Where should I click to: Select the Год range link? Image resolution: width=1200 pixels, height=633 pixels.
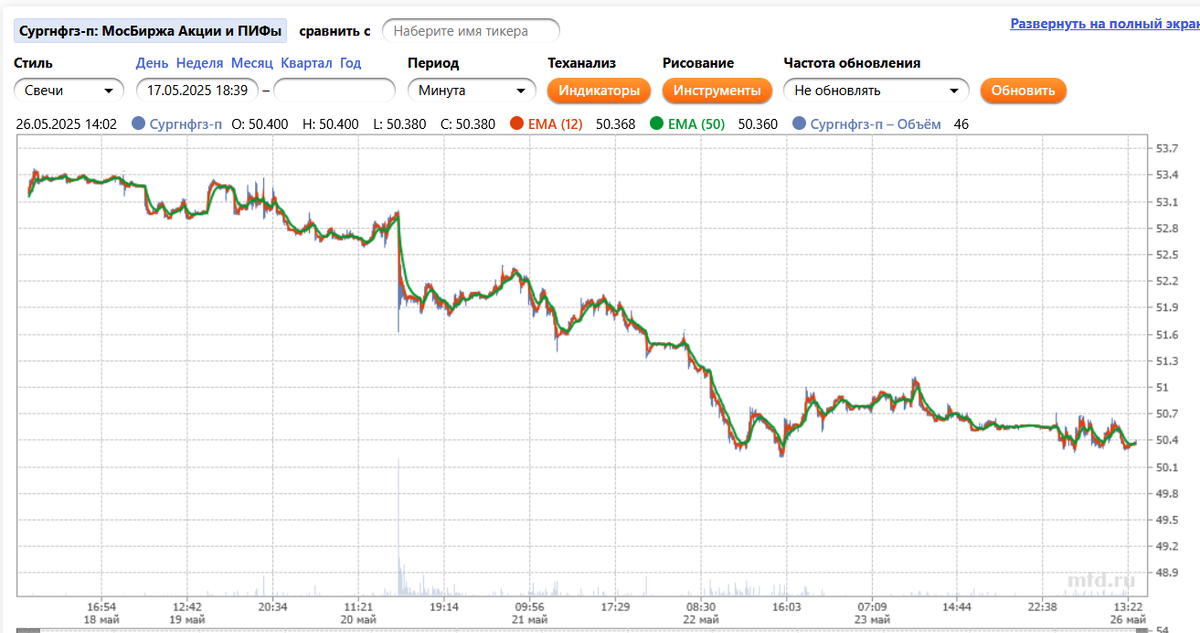350,63
